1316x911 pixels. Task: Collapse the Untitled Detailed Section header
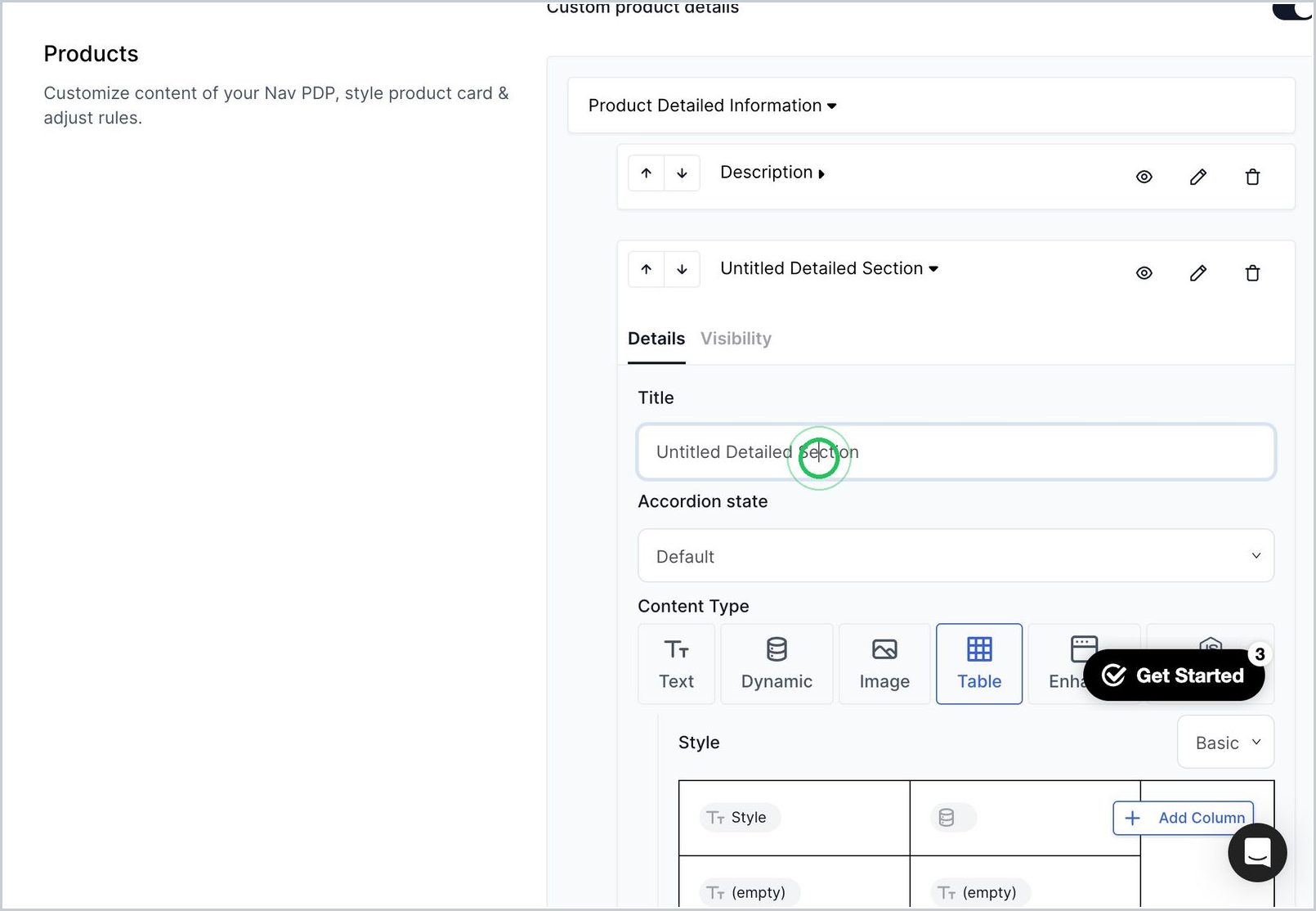pos(829,268)
